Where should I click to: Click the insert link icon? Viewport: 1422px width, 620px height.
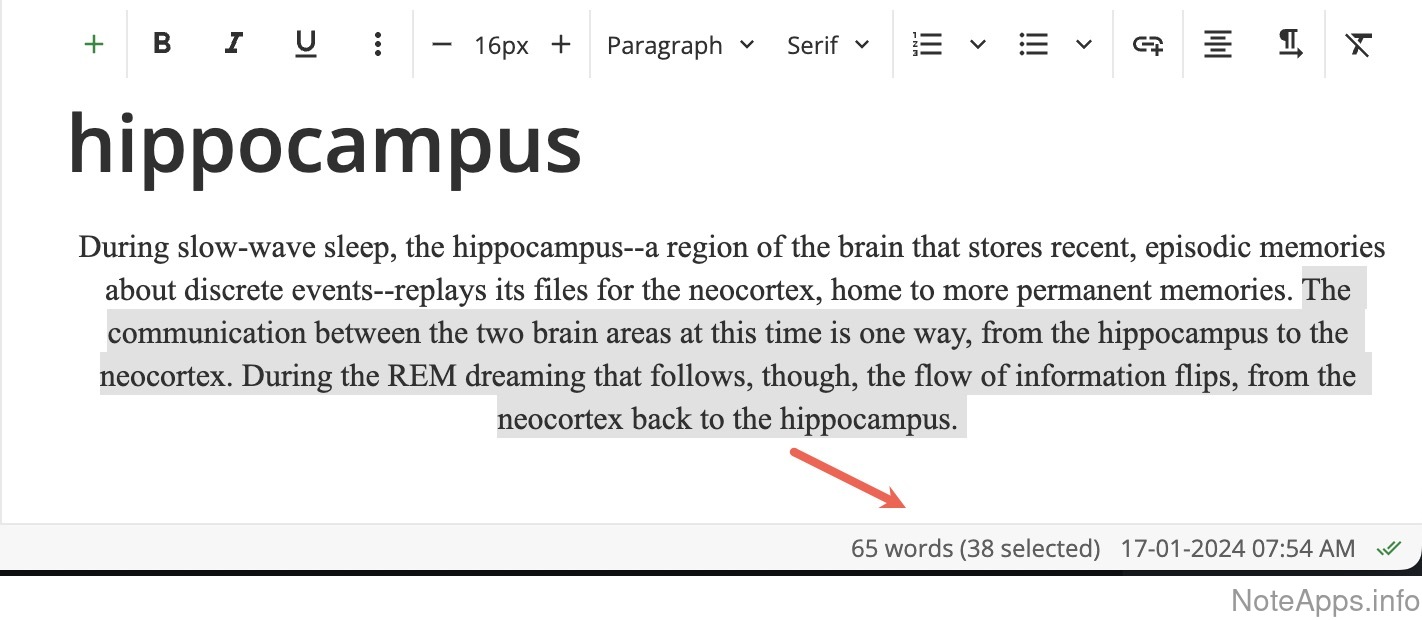1147,44
